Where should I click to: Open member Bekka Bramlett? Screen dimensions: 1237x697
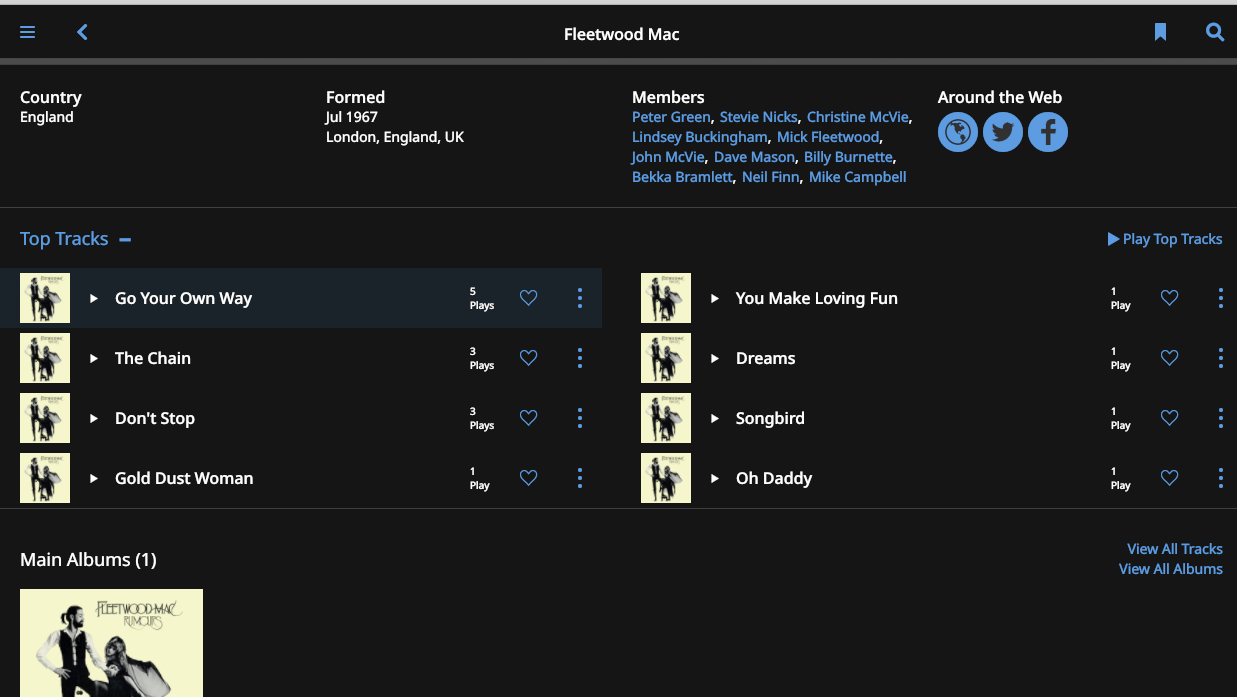point(682,177)
